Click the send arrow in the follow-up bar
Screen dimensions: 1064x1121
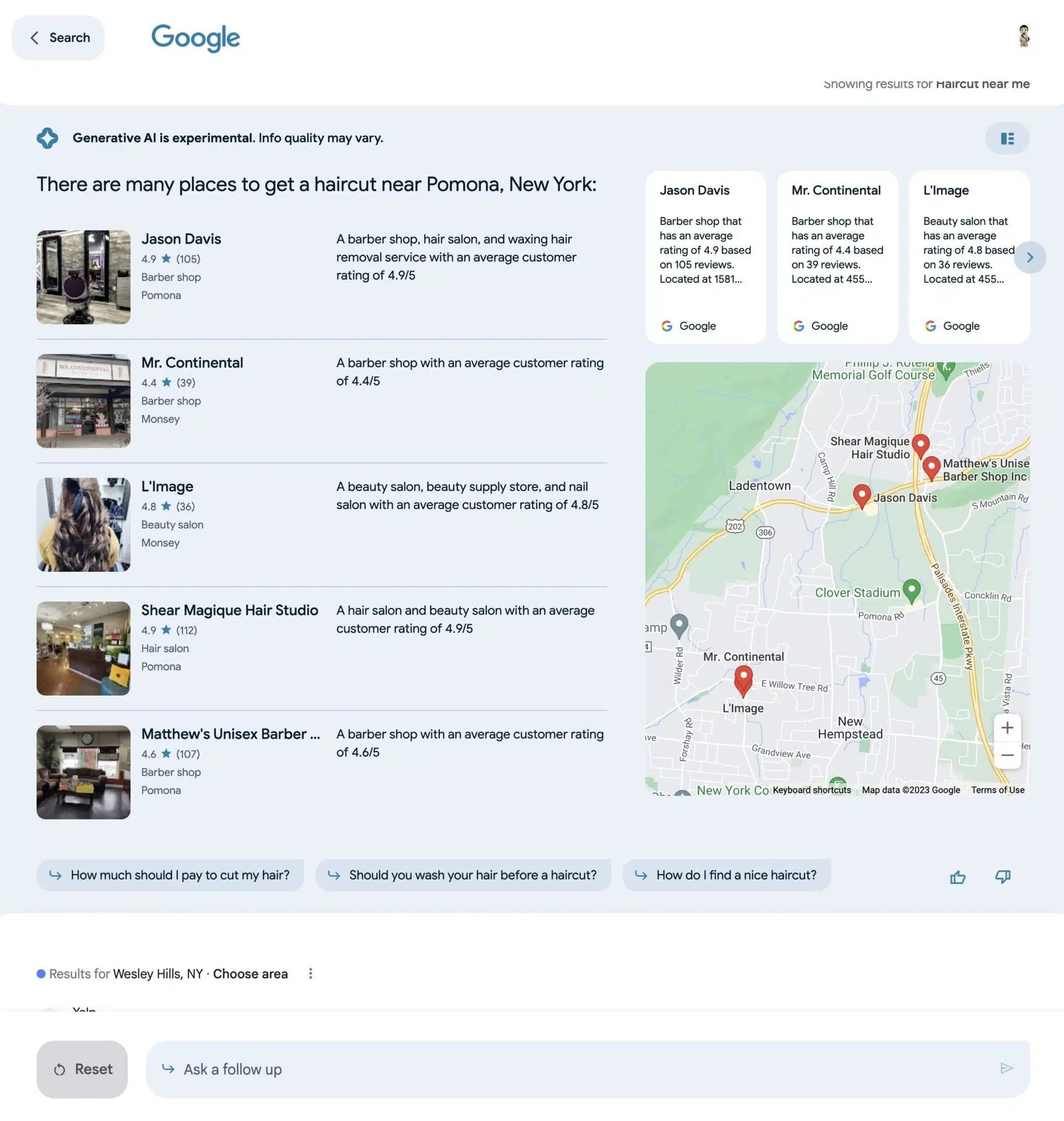pos(1007,1069)
